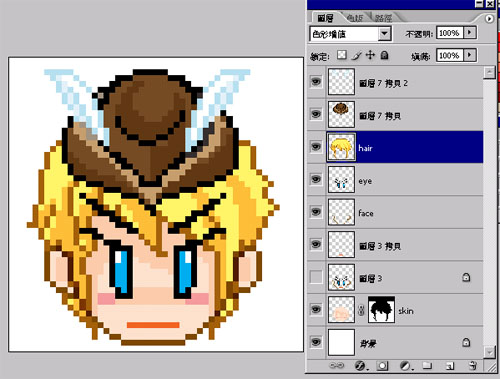Screen dimensions: 500x379
Task: Click the opacity 100% field
Action: (x=450, y=33)
